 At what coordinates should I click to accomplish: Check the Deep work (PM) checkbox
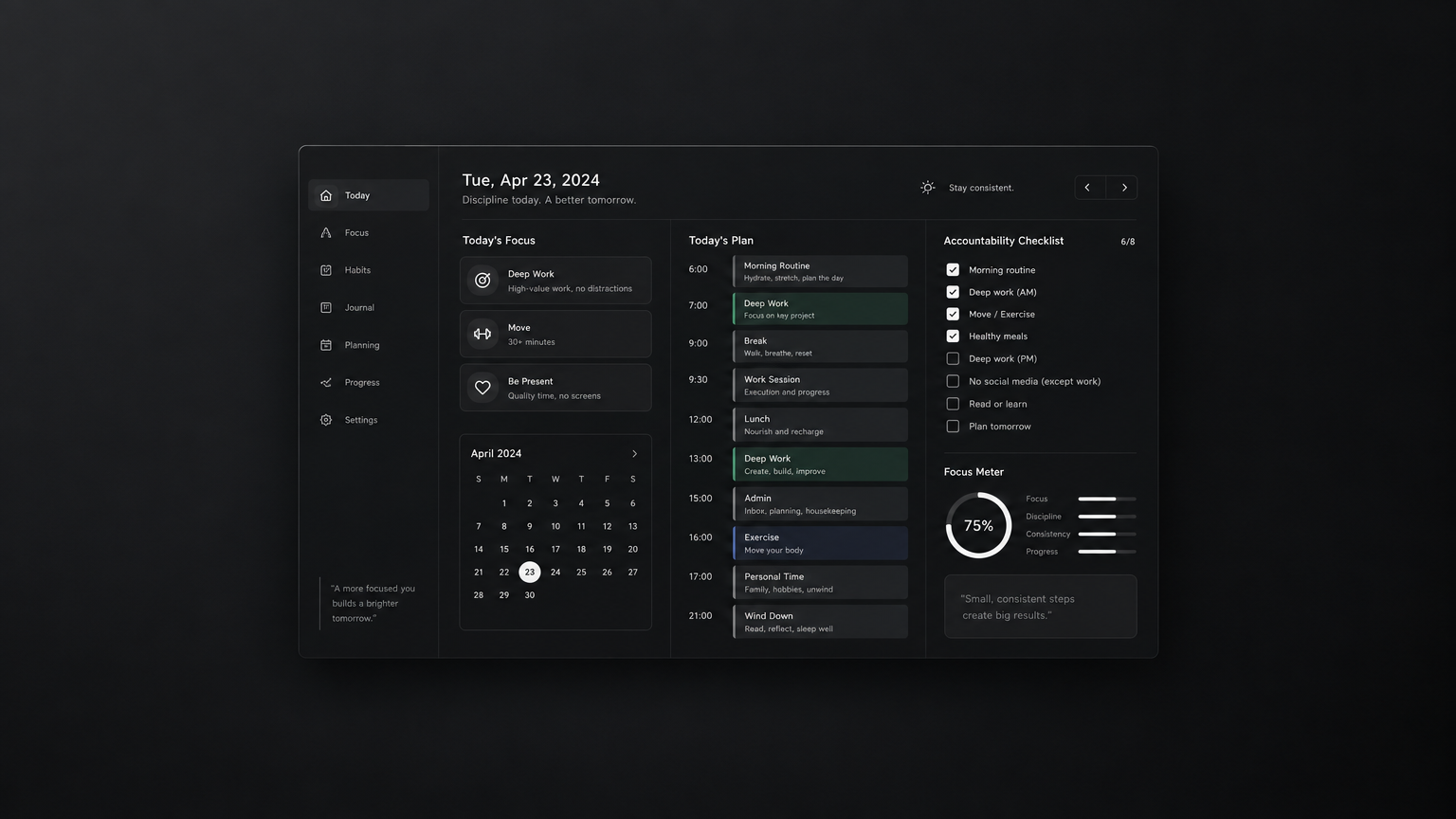[x=953, y=358]
